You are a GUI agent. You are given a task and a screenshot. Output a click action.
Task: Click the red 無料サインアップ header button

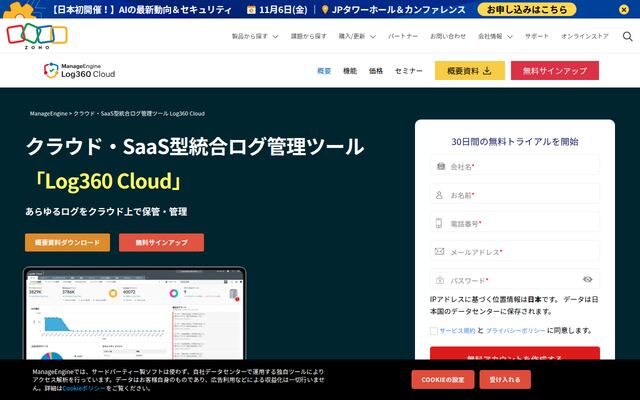coord(555,71)
